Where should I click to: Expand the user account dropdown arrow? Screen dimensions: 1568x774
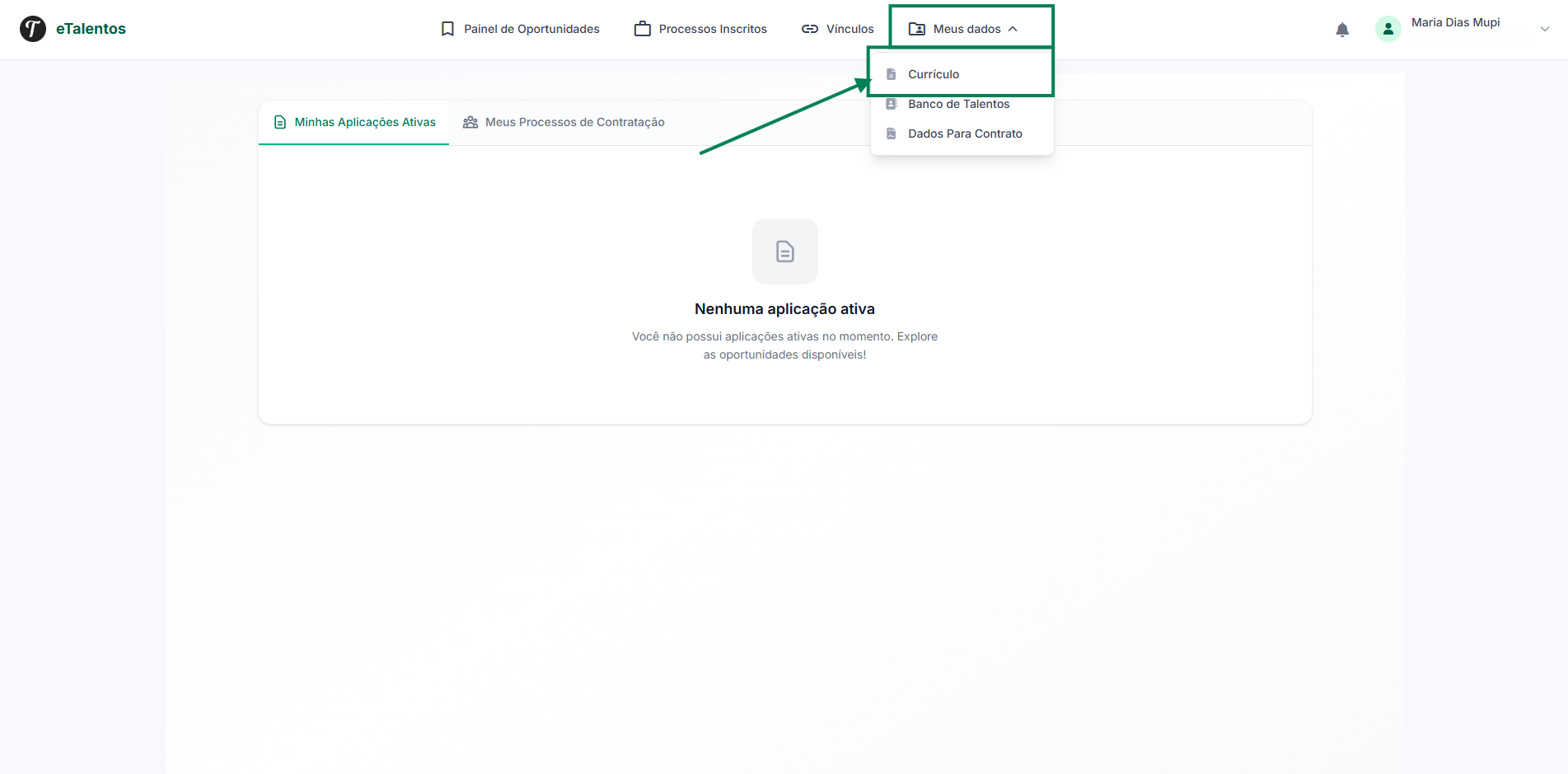tap(1544, 29)
